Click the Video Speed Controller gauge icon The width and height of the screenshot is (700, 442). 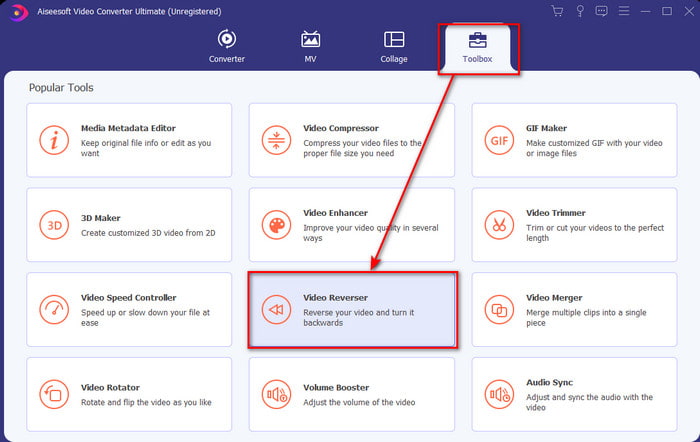pyautogui.click(x=54, y=309)
